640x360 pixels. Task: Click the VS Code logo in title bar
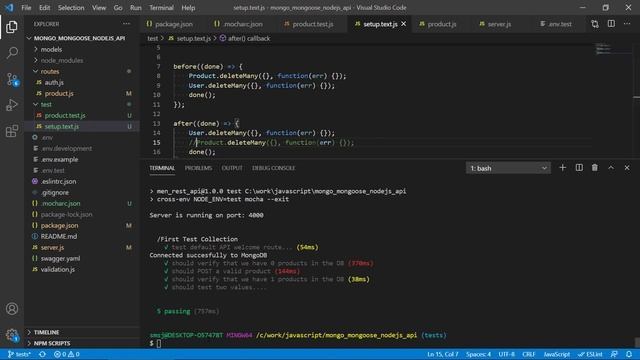tap(9, 7)
